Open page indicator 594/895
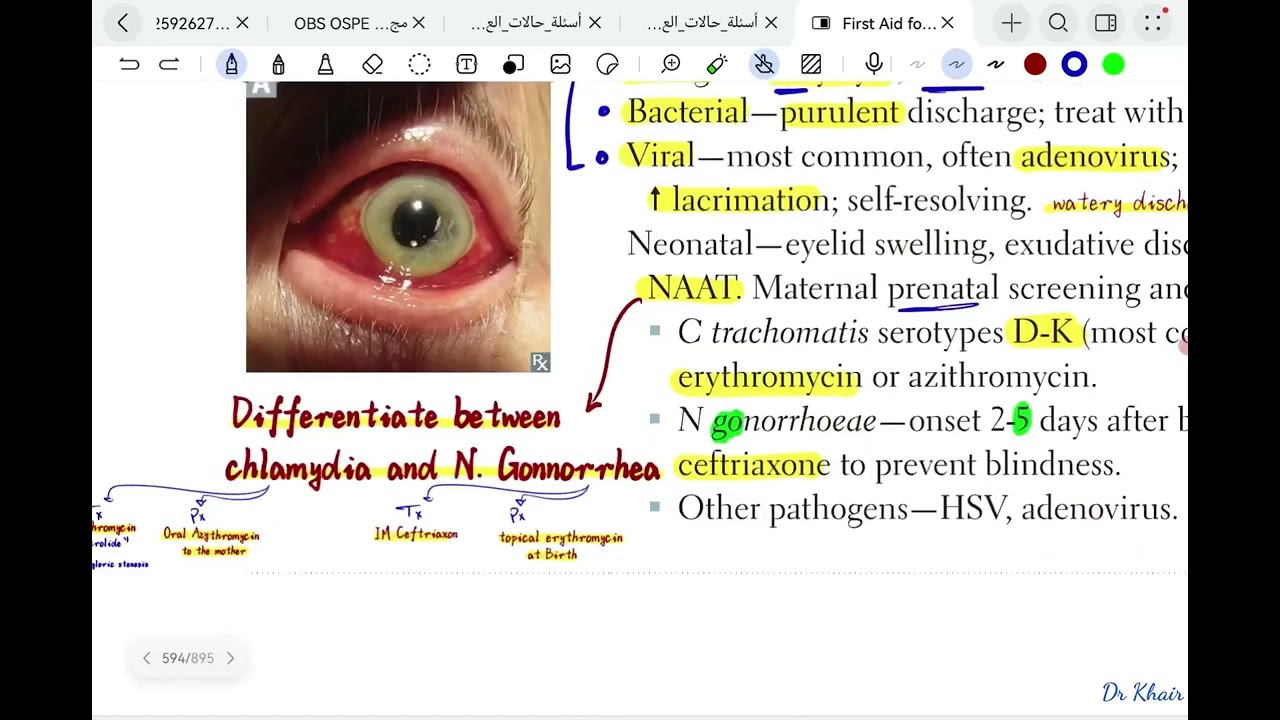 click(x=188, y=658)
